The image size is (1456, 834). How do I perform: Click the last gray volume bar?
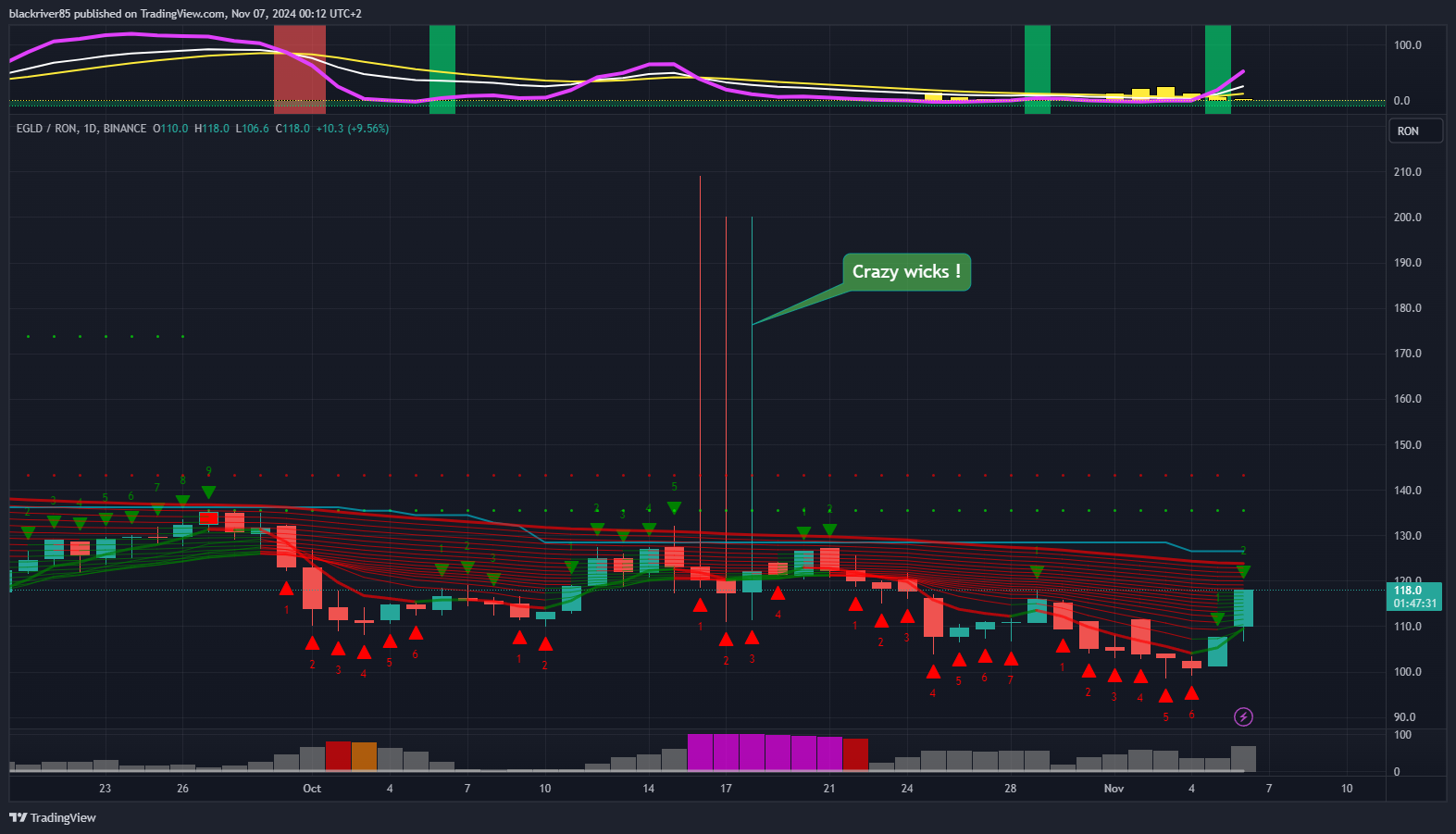coord(1243,758)
